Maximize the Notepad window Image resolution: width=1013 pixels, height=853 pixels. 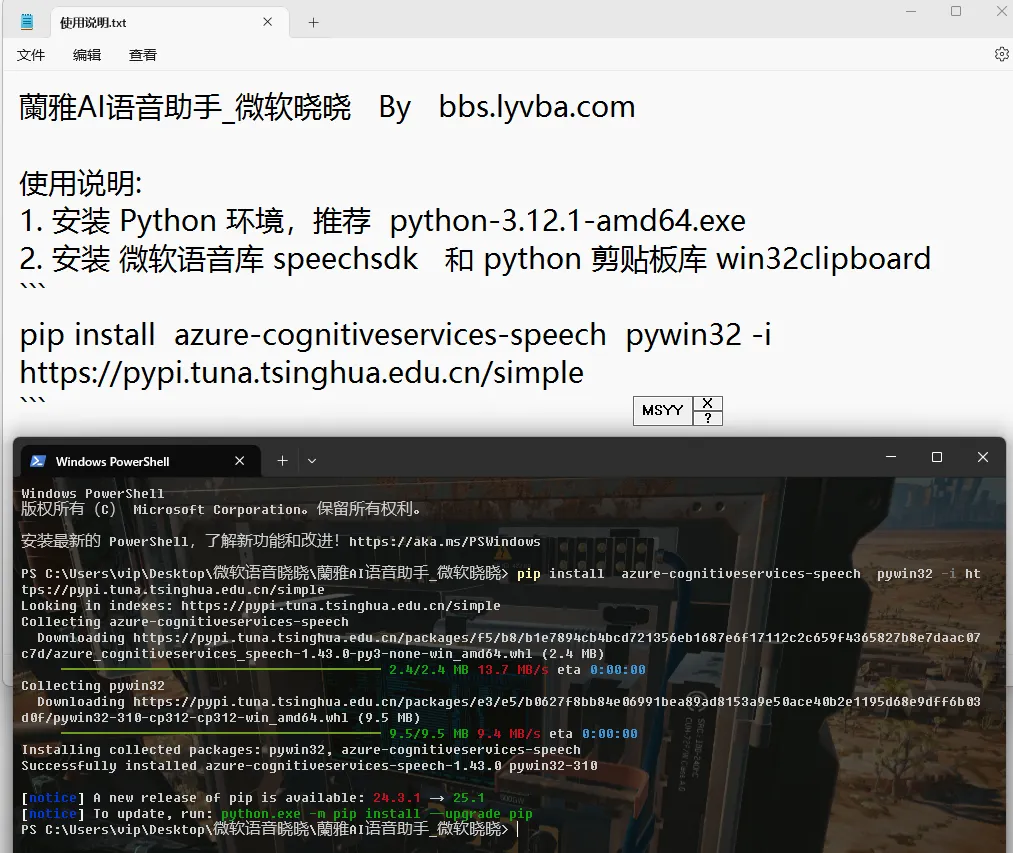pos(956,11)
